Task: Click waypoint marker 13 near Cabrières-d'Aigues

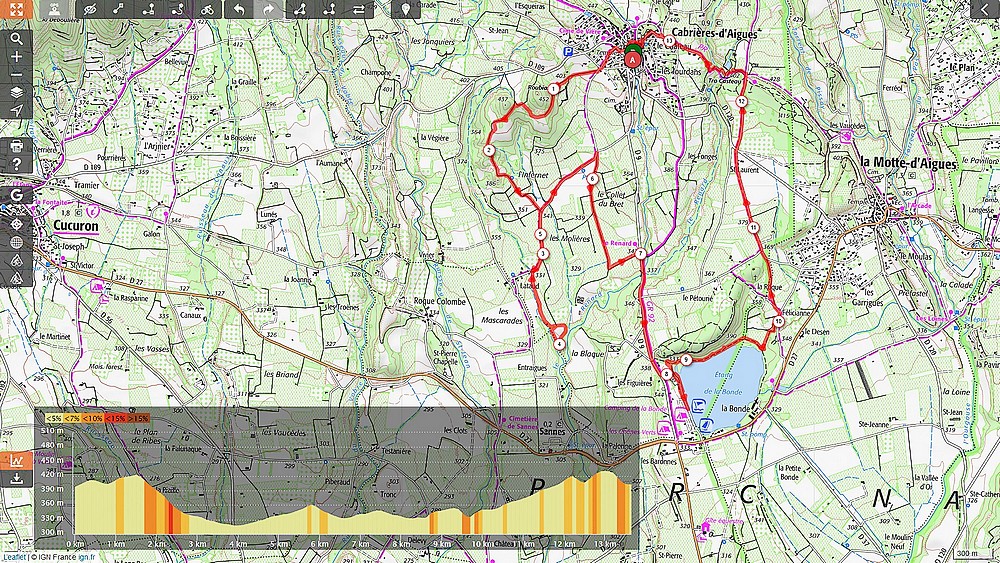Action: click(668, 41)
